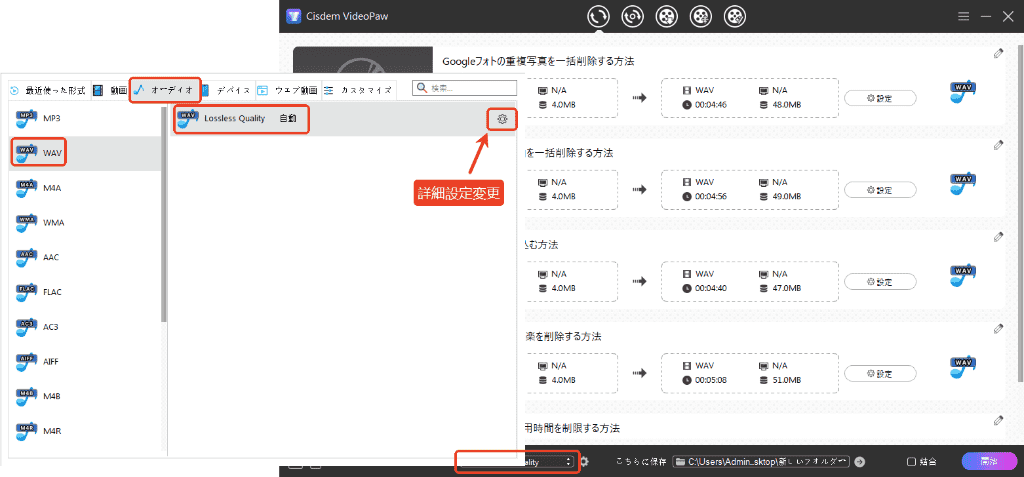Click output size 48.0MB
The height and width of the screenshot is (477, 1024).
(x=786, y=105)
